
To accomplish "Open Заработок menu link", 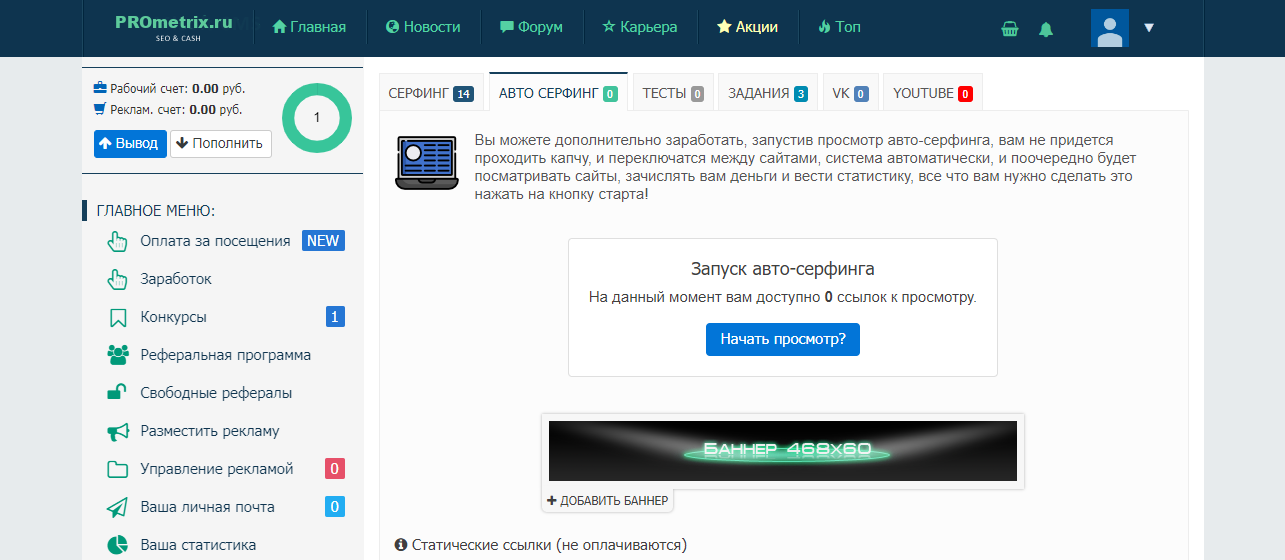I will click(x=176, y=279).
